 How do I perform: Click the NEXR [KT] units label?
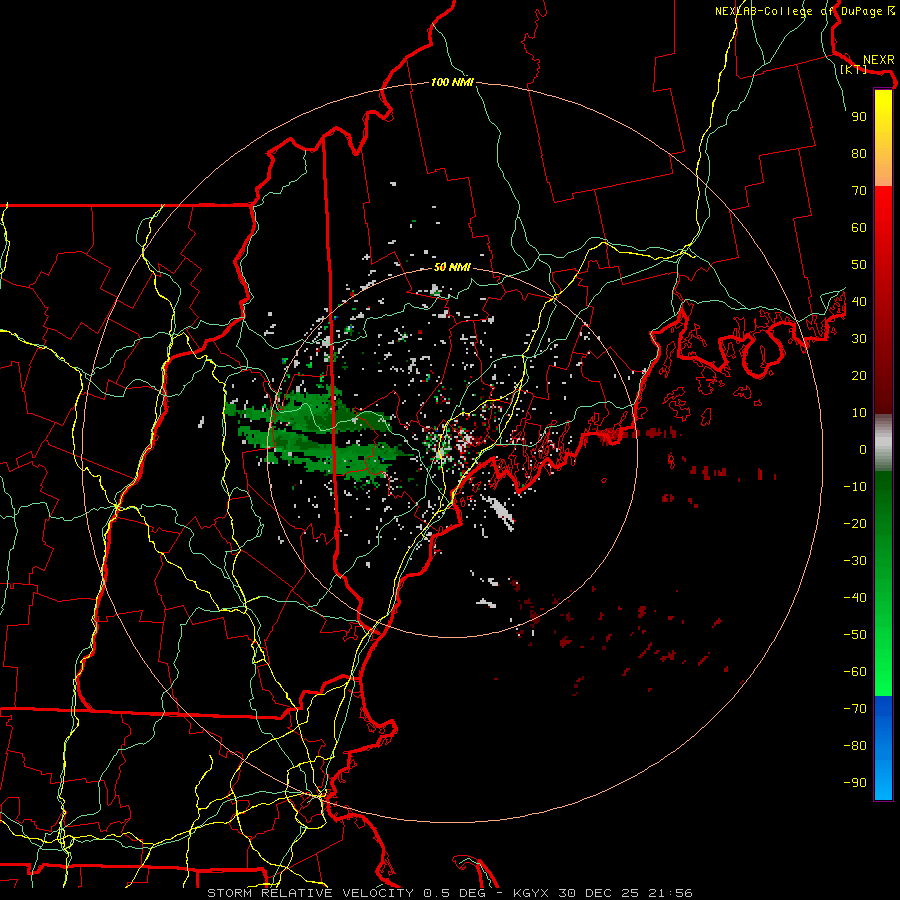867,64
